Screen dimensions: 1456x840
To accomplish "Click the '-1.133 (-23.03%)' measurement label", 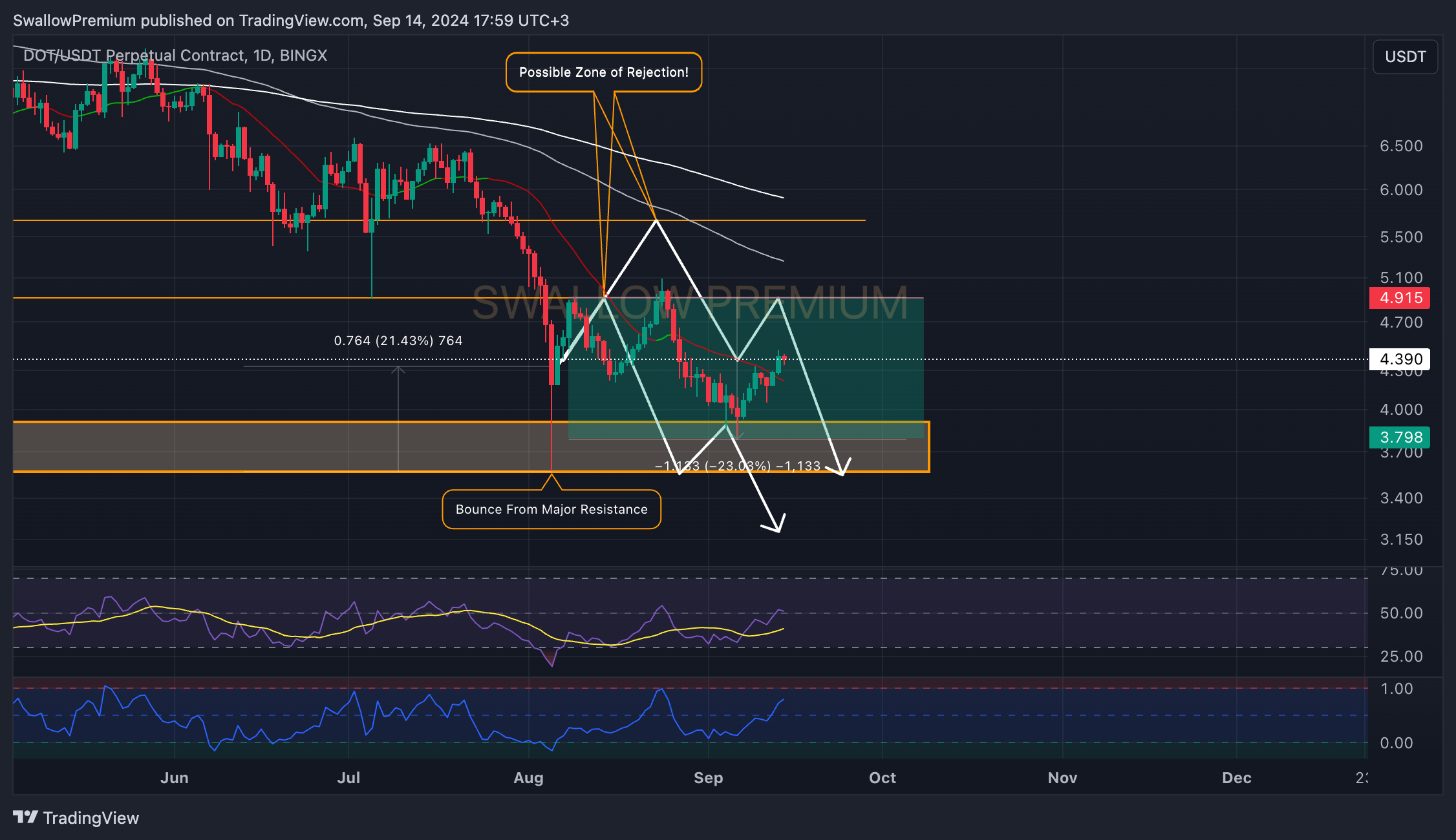I will 738,466.
